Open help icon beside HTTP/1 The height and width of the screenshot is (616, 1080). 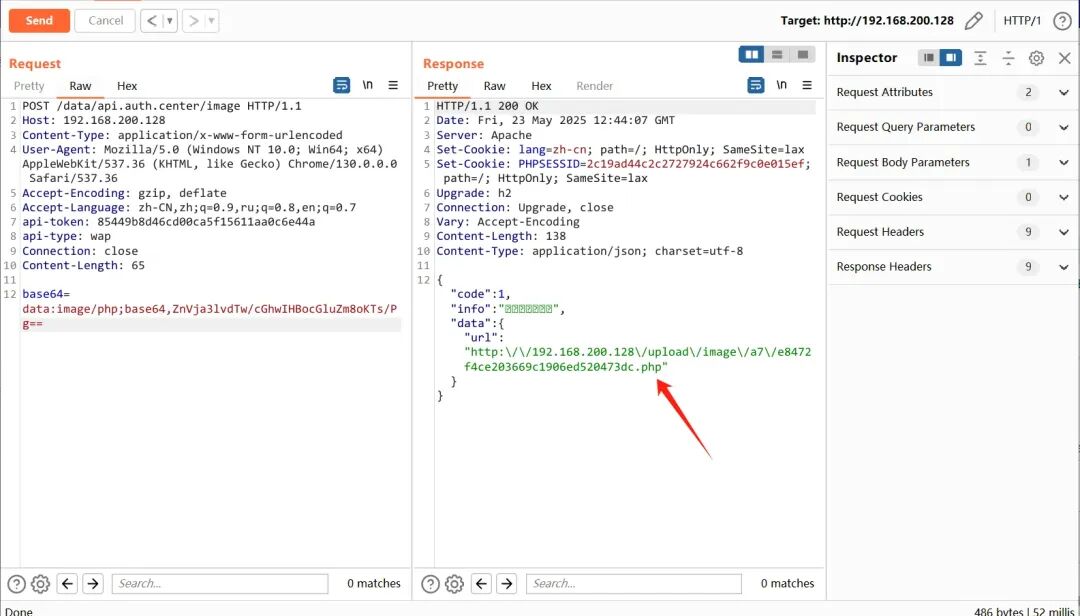(x=1062, y=21)
